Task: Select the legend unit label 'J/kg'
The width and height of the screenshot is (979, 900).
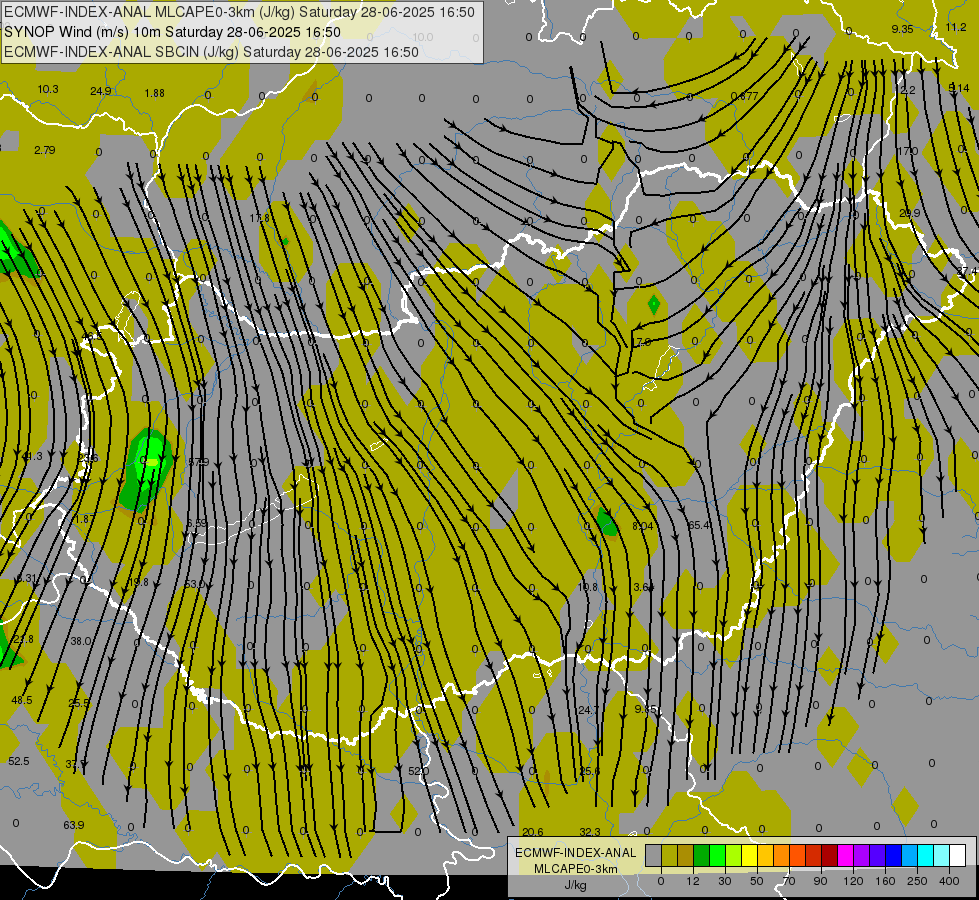Action: click(x=576, y=885)
